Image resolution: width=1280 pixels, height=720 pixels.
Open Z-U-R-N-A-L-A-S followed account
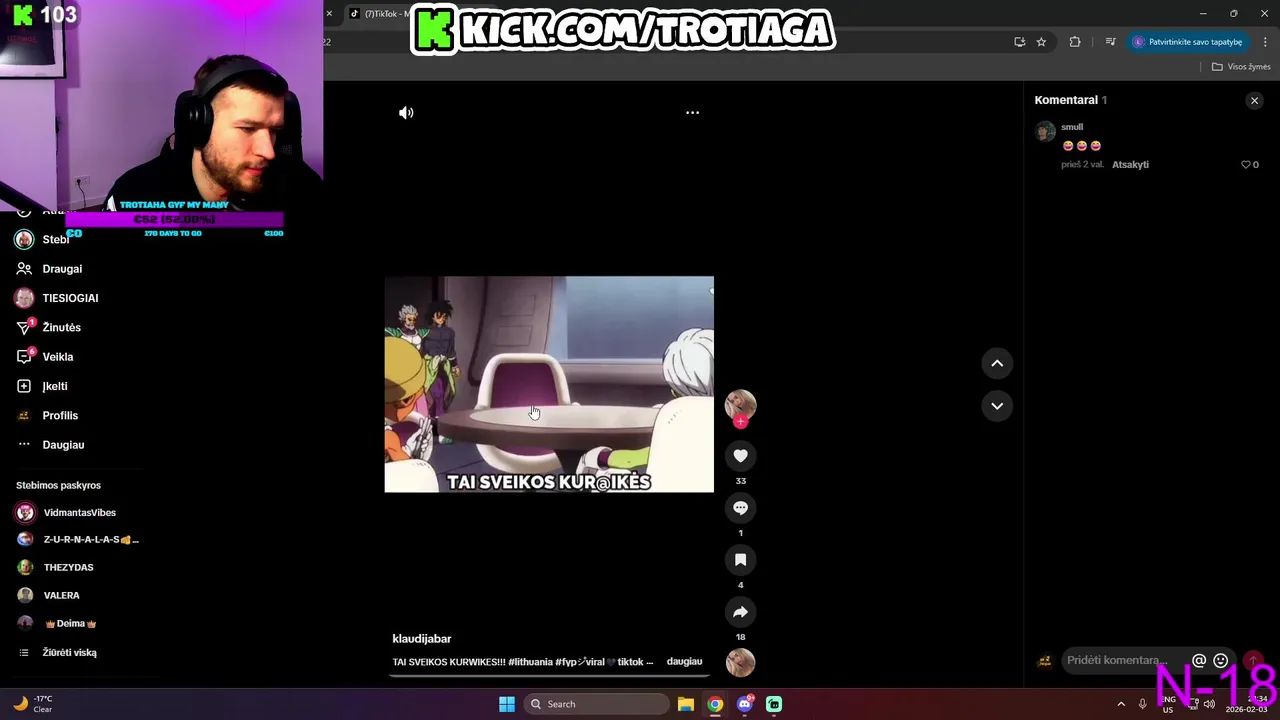coord(90,540)
